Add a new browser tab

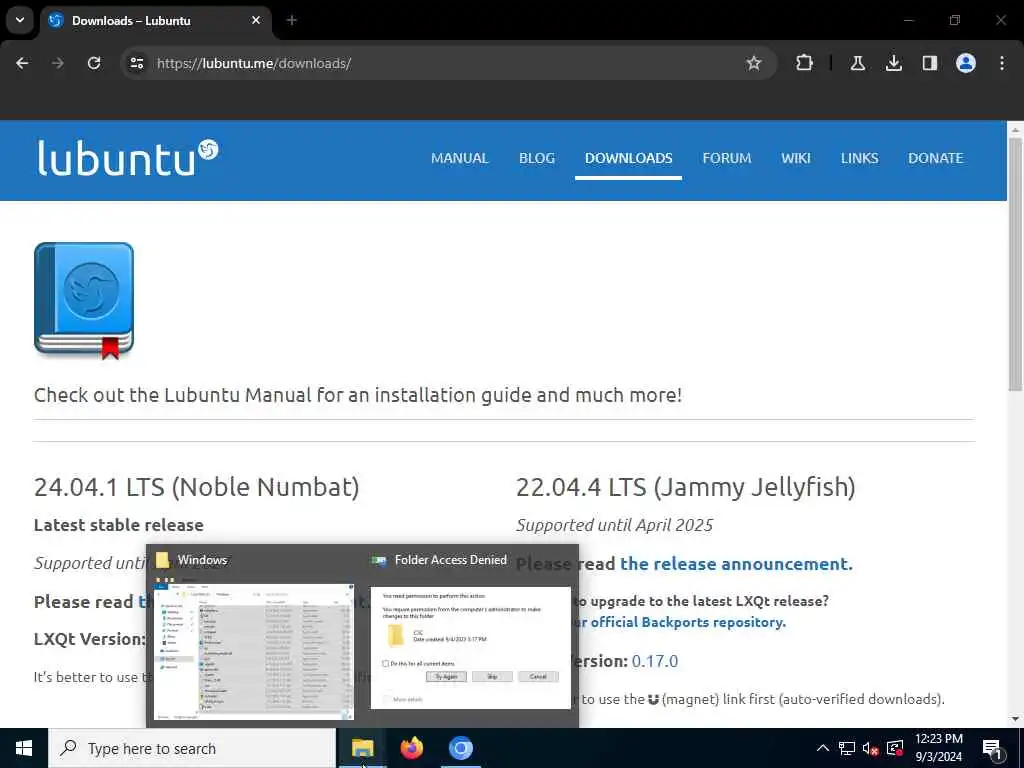pos(292,20)
